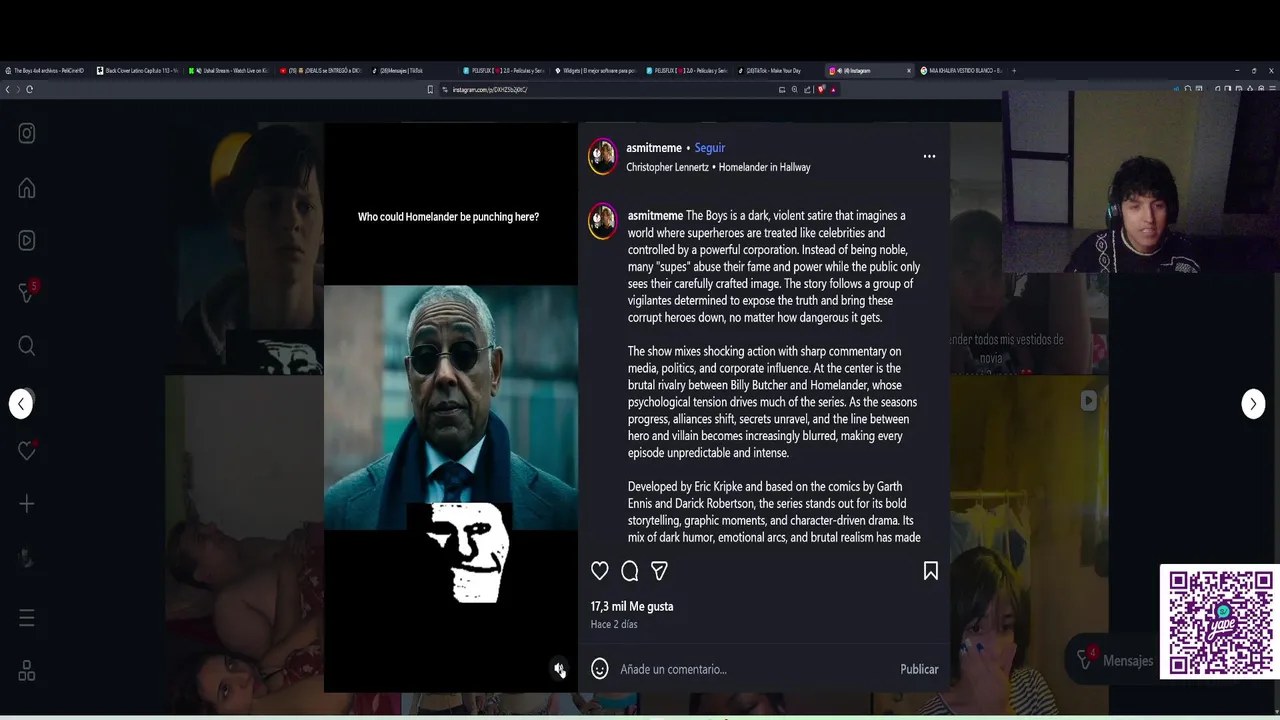Bookmark page via address bar bookmark icon

point(431,90)
